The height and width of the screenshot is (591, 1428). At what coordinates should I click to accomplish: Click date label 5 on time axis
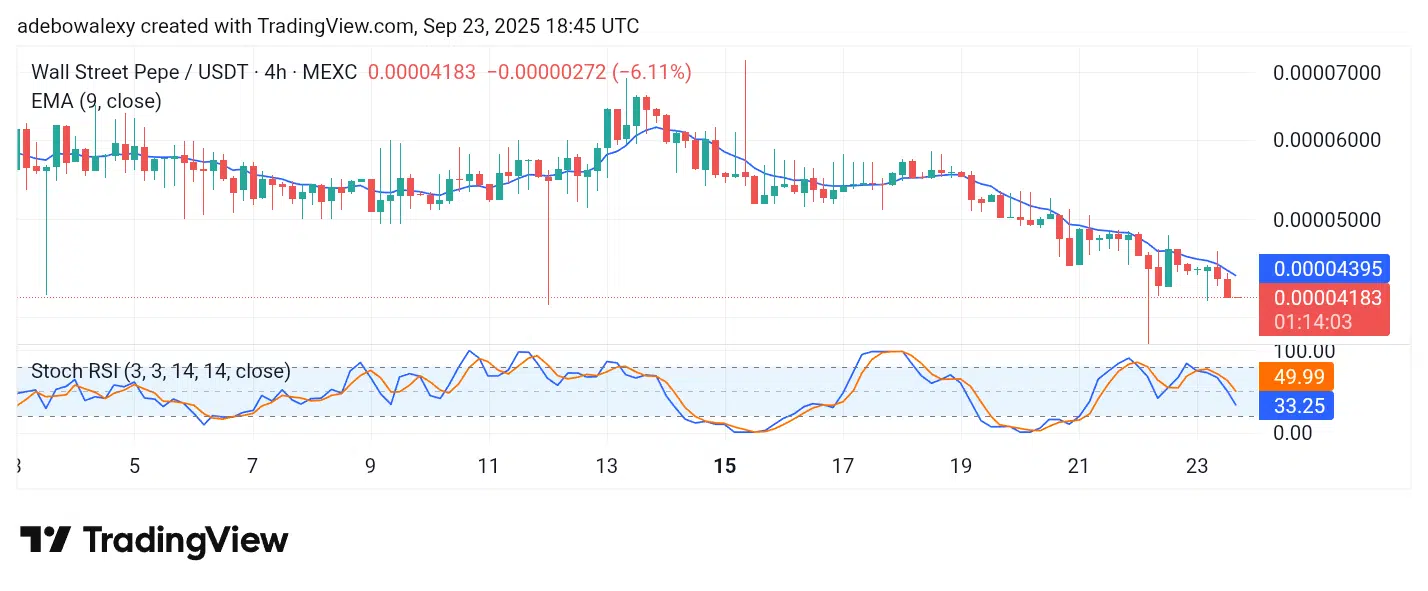point(134,466)
